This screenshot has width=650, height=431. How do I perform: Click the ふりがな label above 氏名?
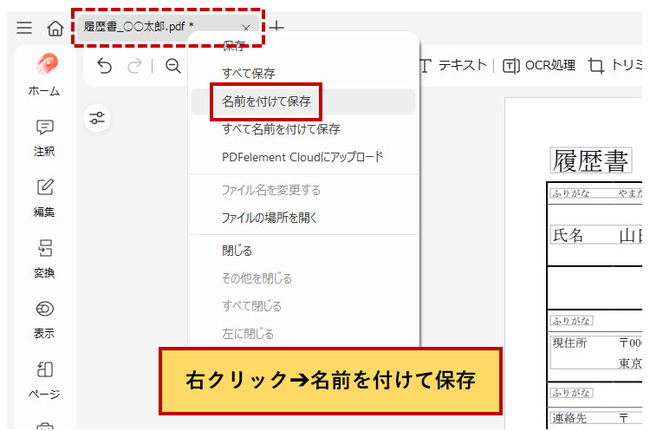coord(571,194)
